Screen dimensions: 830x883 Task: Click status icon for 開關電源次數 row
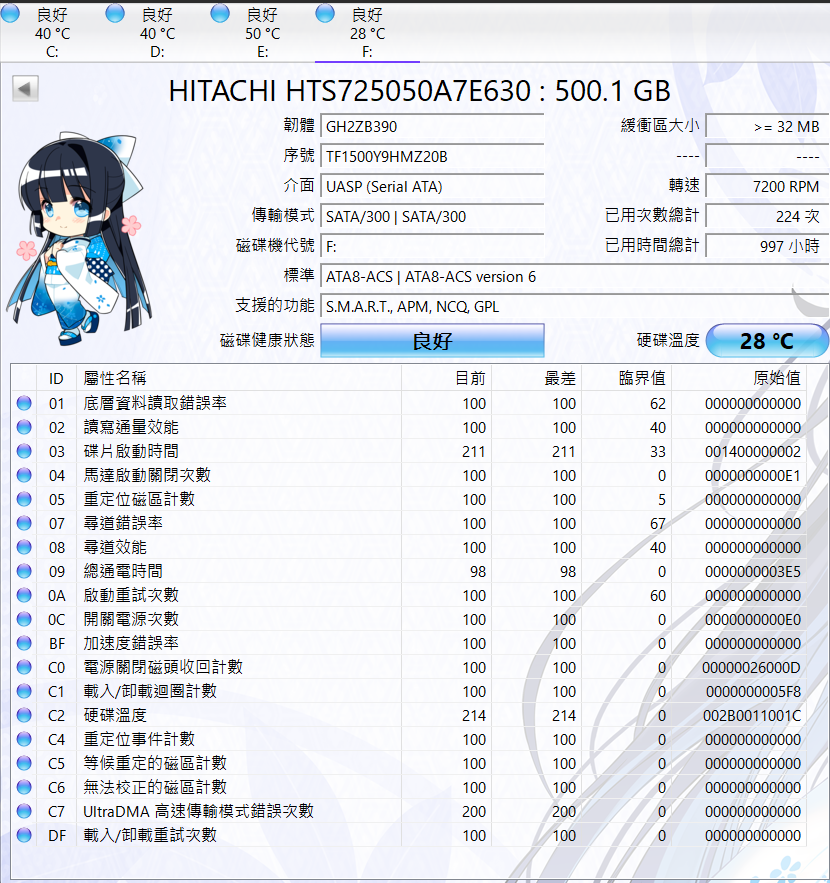pos(24,619)
